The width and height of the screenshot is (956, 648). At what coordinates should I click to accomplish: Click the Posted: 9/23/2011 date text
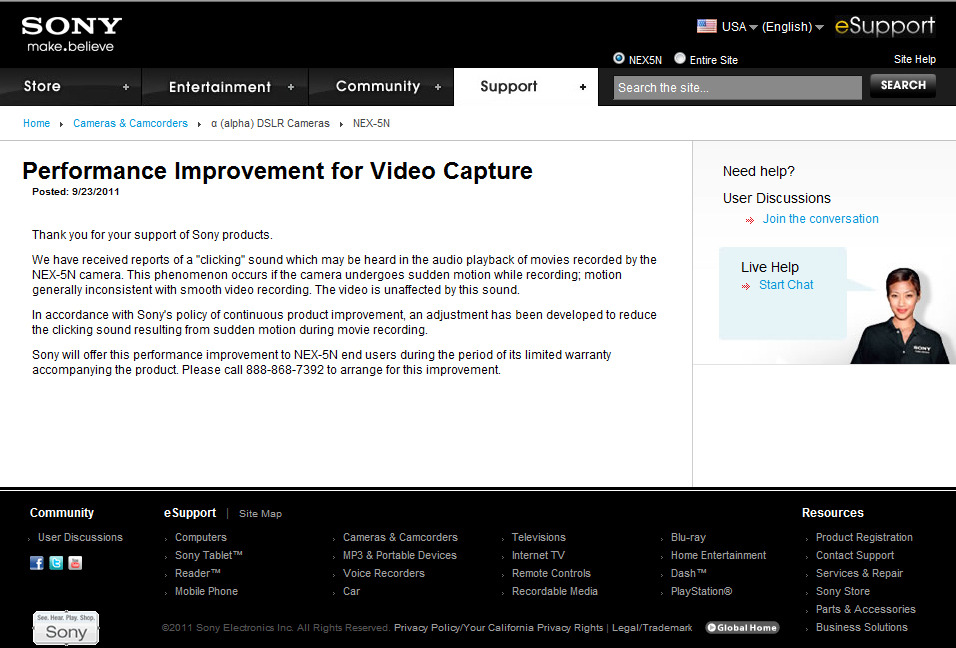tap(76, 192)
